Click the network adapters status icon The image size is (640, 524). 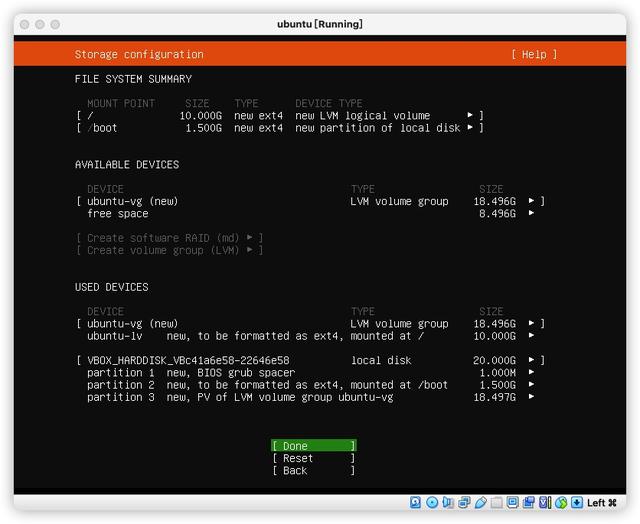coord(464,502)
